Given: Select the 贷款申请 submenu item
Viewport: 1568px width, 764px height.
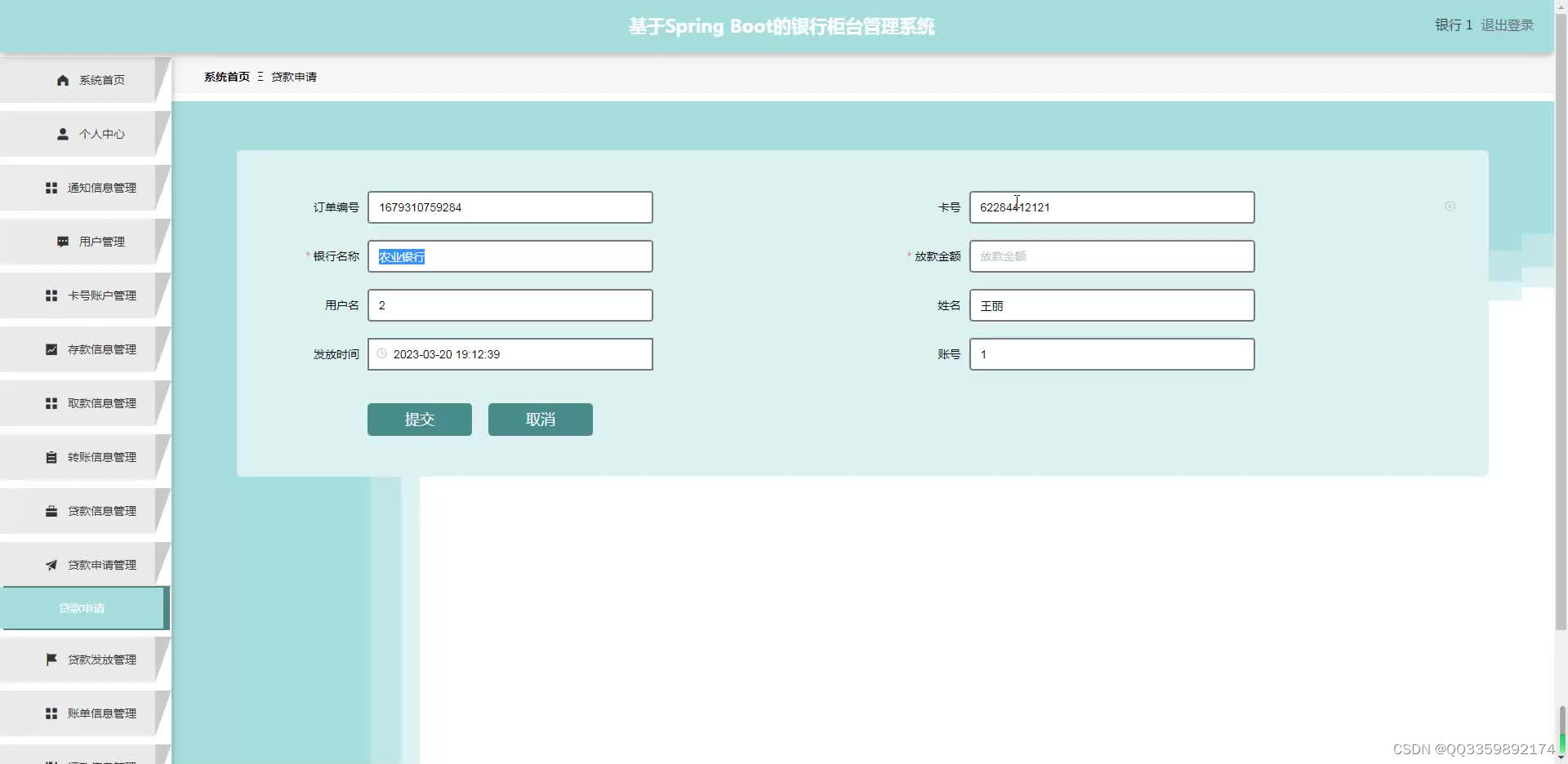Looking at the screenshot, I should coord(85,608).
